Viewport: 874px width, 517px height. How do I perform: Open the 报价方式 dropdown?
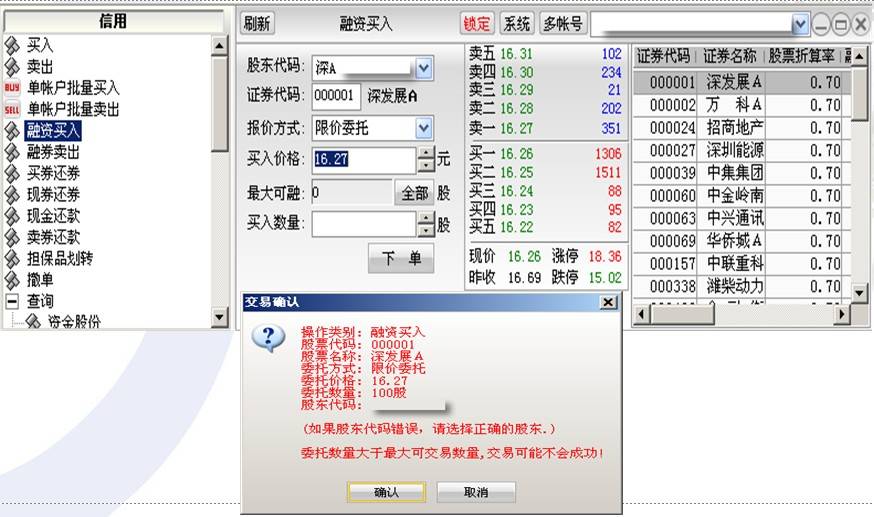pyautogui.click(x=424, y=129)
